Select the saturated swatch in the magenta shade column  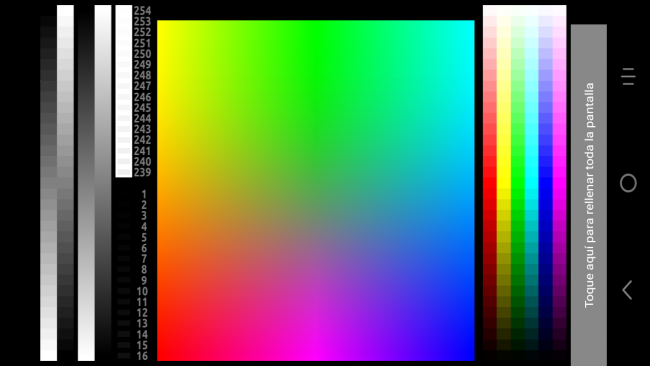(x=559, y=183)
